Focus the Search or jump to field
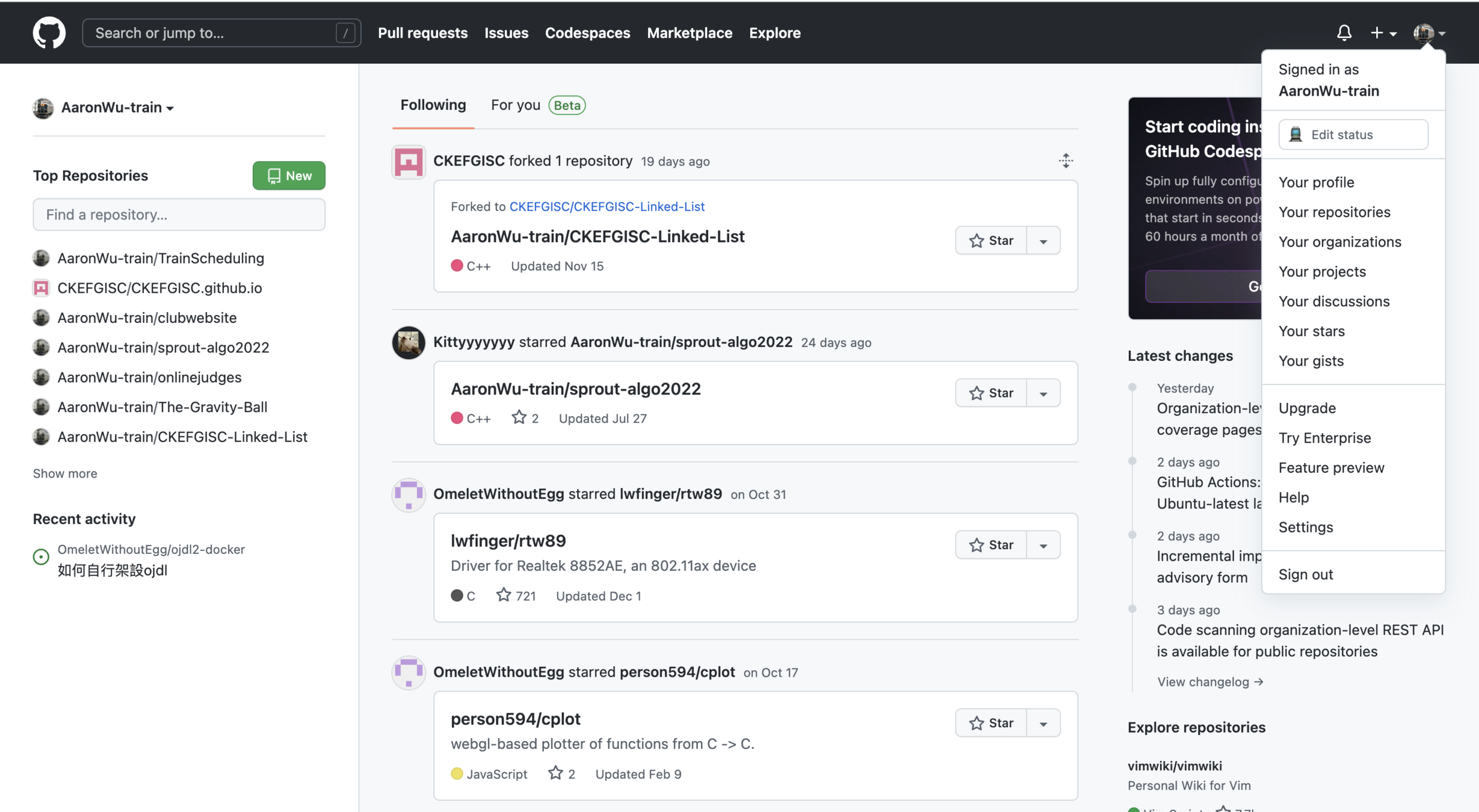Viewport: 1479px width, 812px height. point(221,32)
